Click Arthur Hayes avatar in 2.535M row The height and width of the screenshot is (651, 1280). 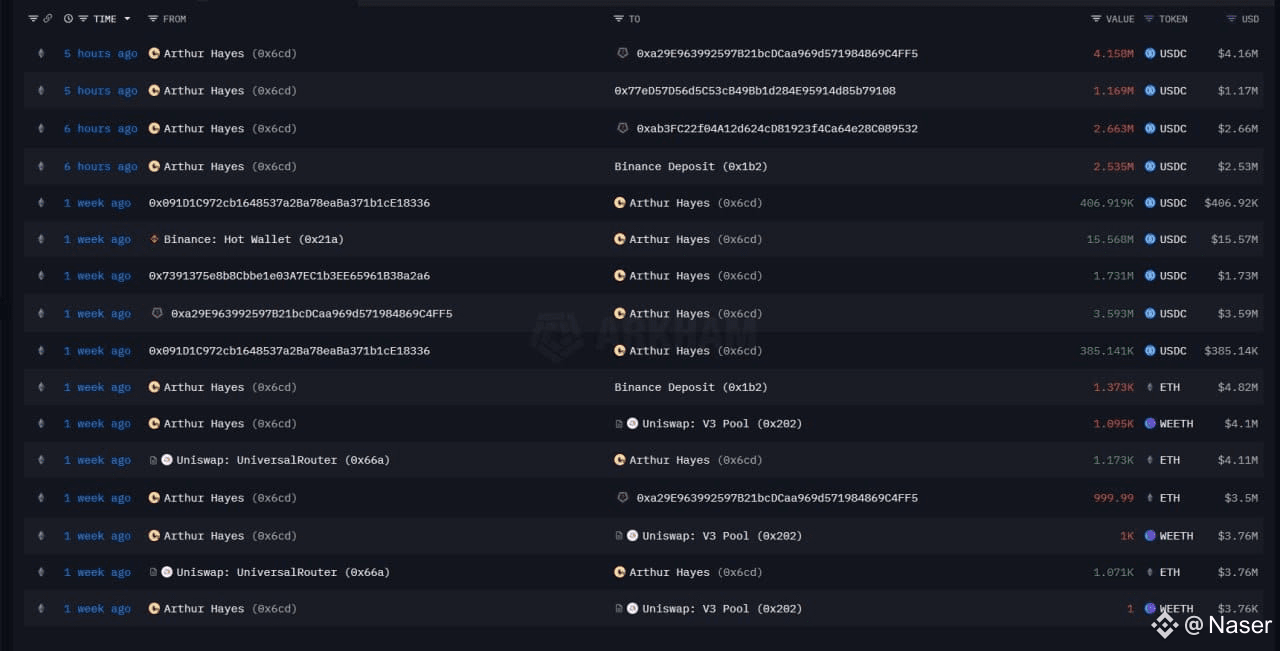154,167
